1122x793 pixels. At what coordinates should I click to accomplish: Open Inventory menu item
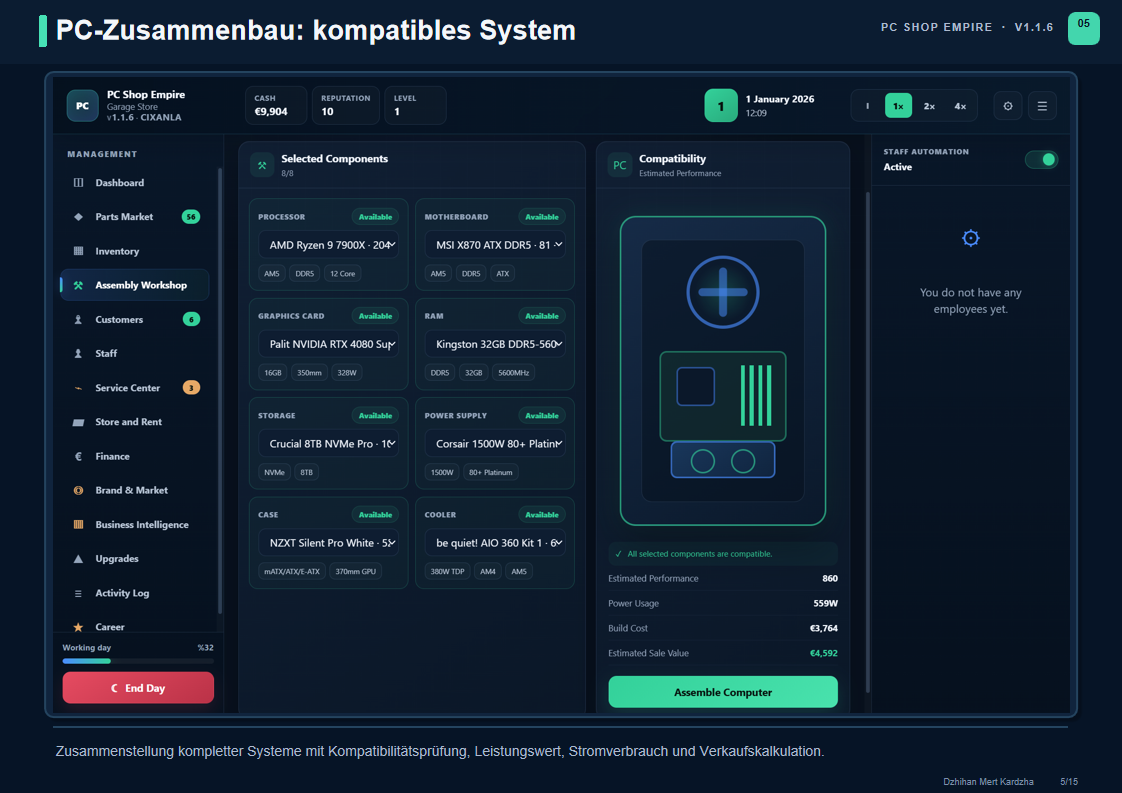click(x=135, y=251)
